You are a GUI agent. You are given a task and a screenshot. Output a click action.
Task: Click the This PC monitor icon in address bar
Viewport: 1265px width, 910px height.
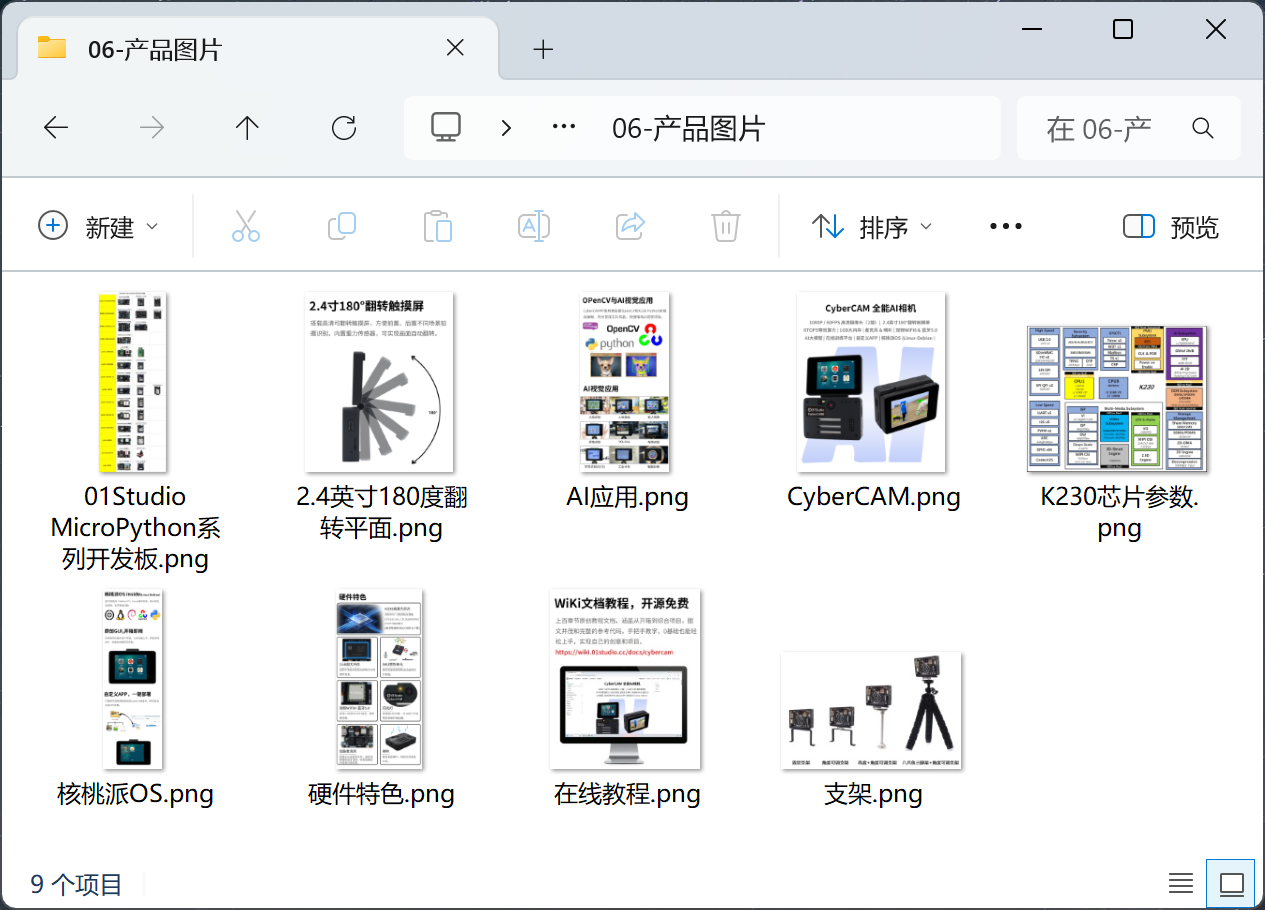(446, 127)
